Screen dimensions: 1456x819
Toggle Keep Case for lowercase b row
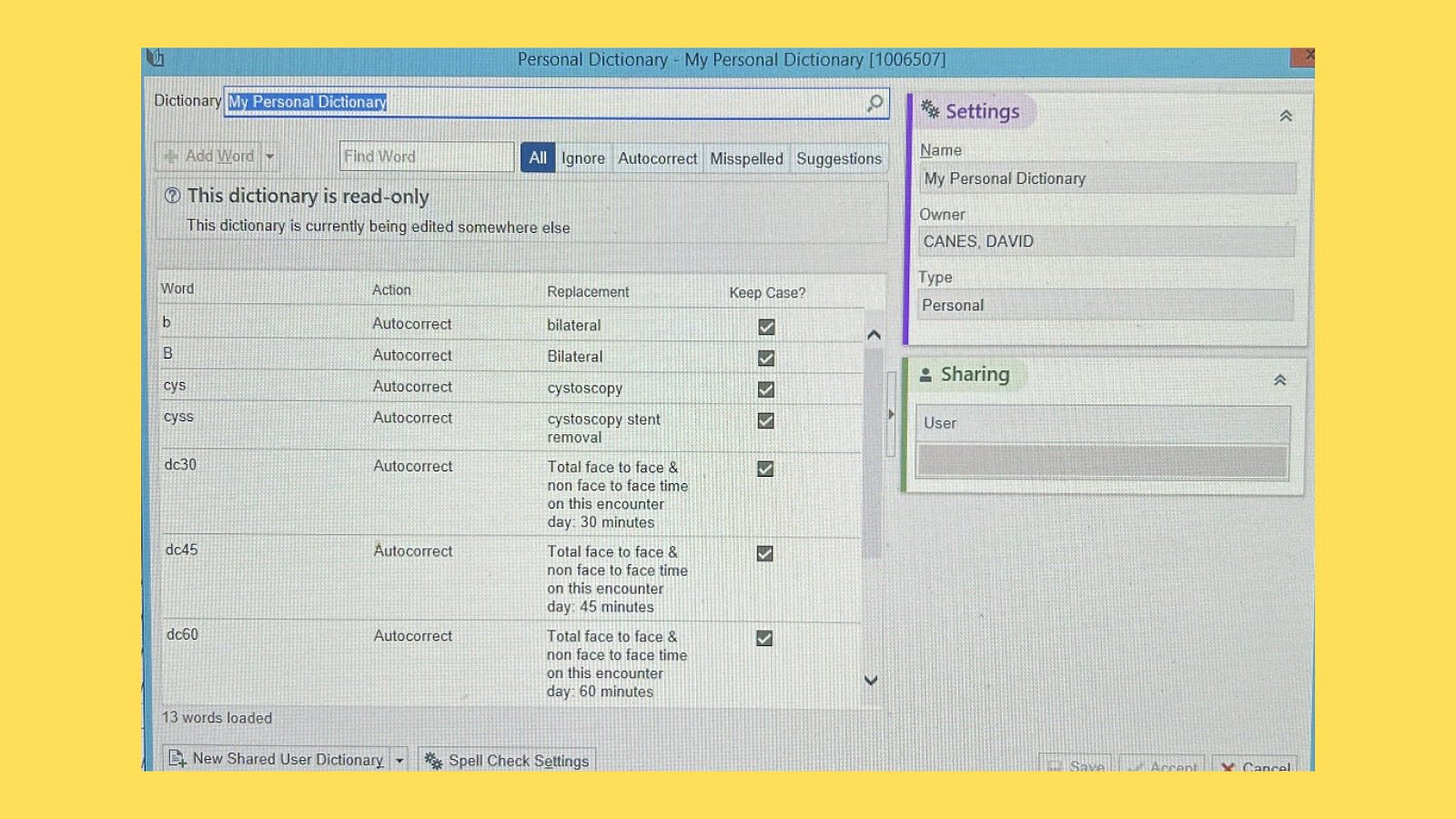point(766,327)
